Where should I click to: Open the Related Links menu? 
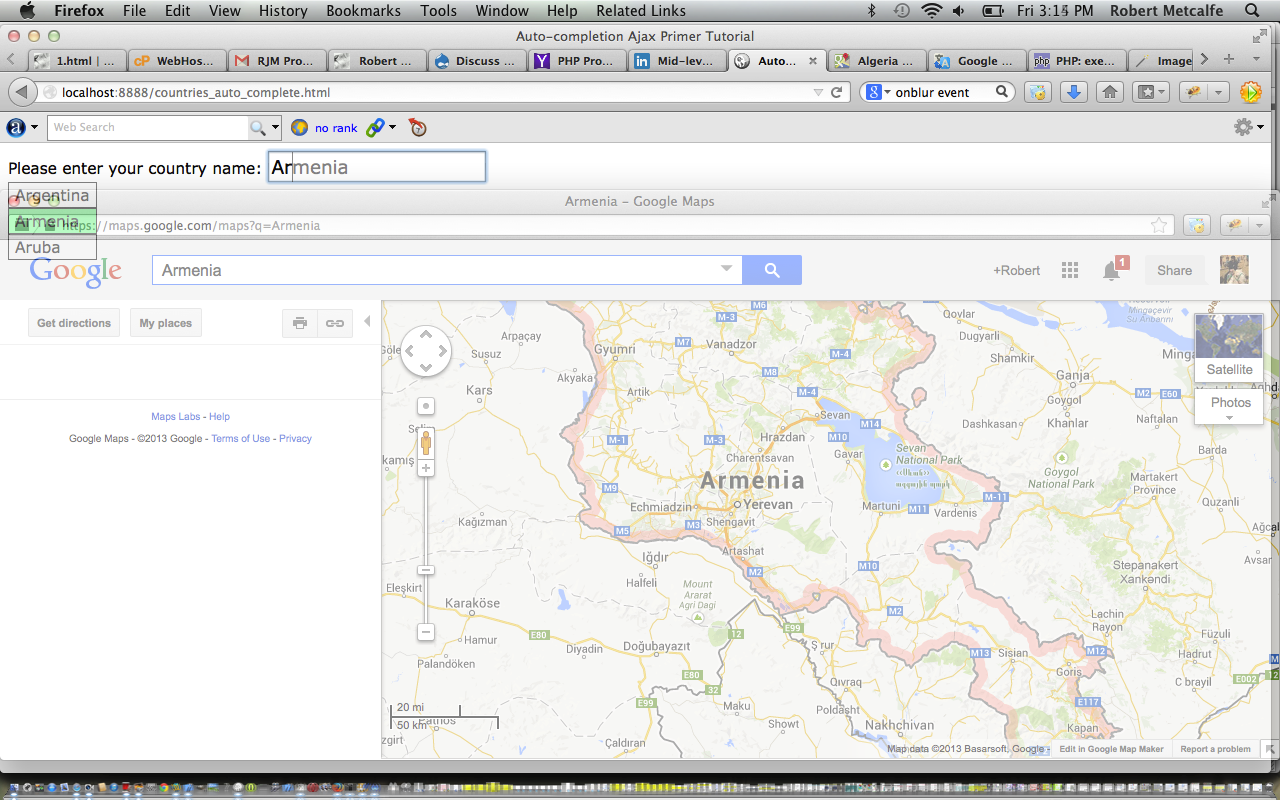coord(641,11)
